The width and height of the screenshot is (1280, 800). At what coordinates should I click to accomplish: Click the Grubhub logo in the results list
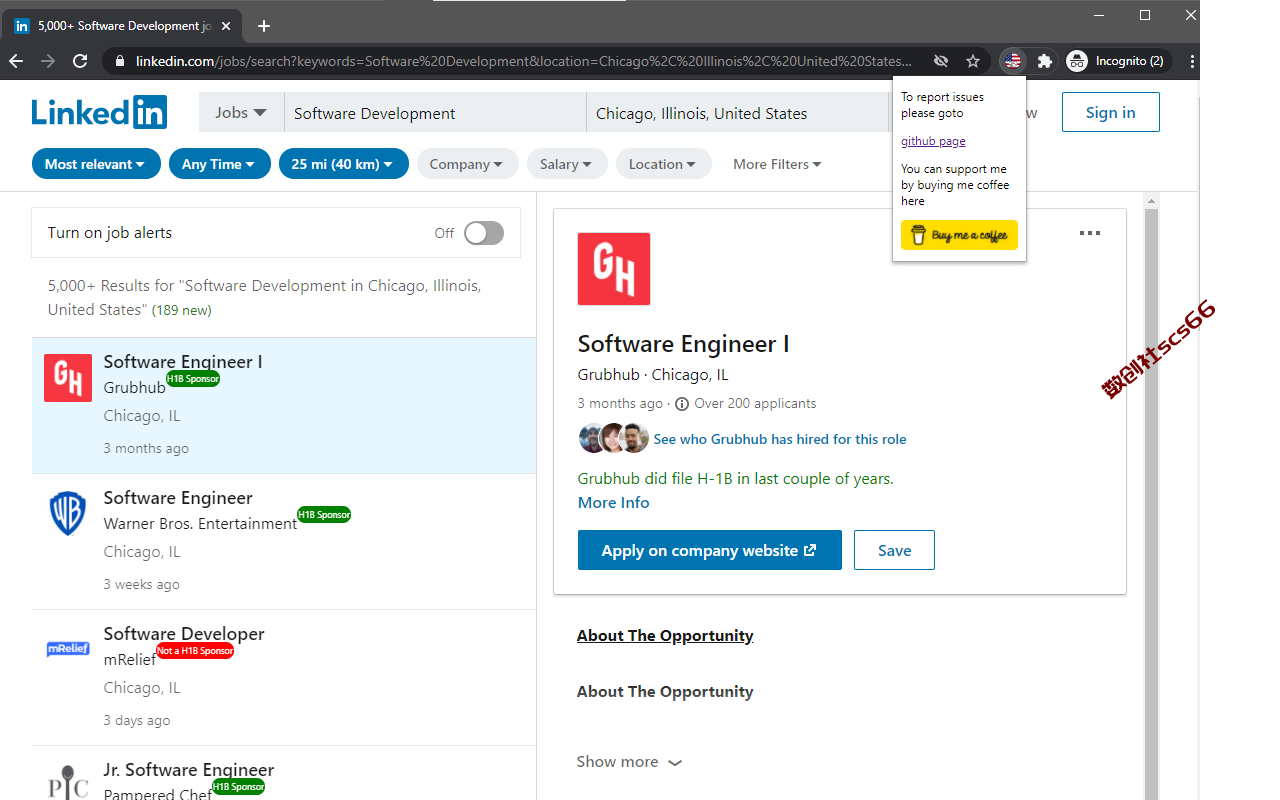pos(68,378)
